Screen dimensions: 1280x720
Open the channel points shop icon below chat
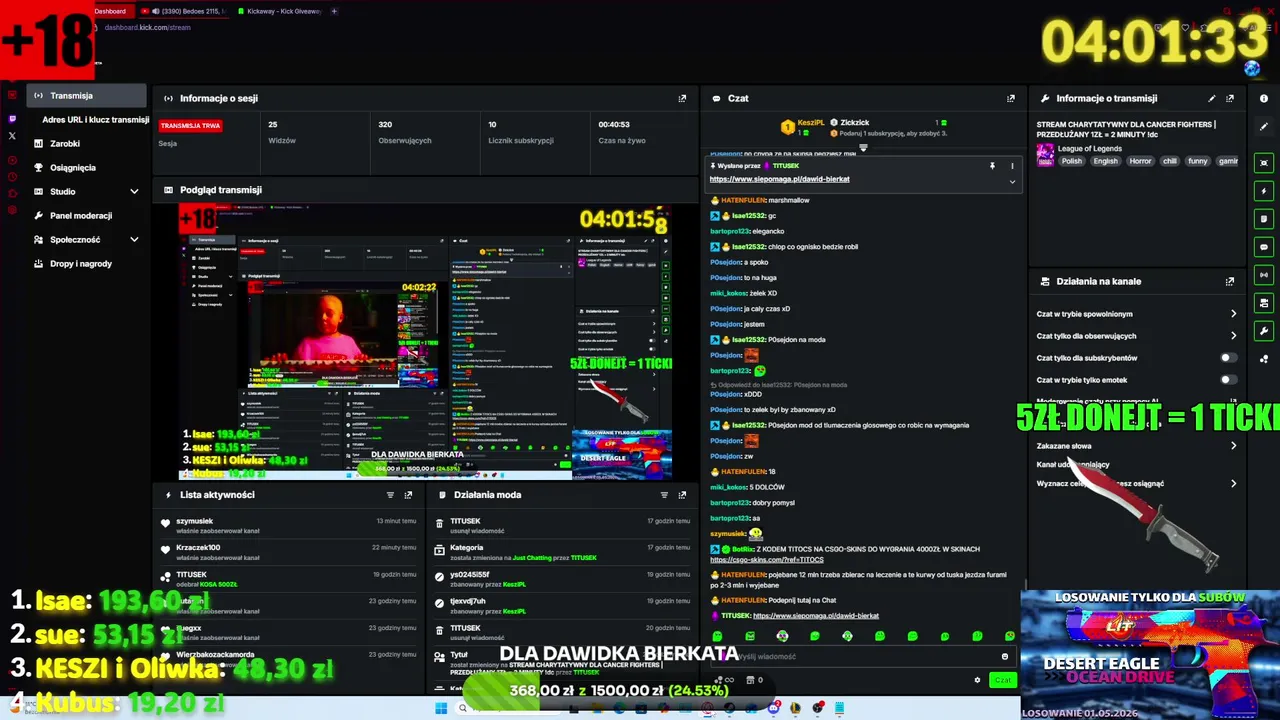point(751,680)
